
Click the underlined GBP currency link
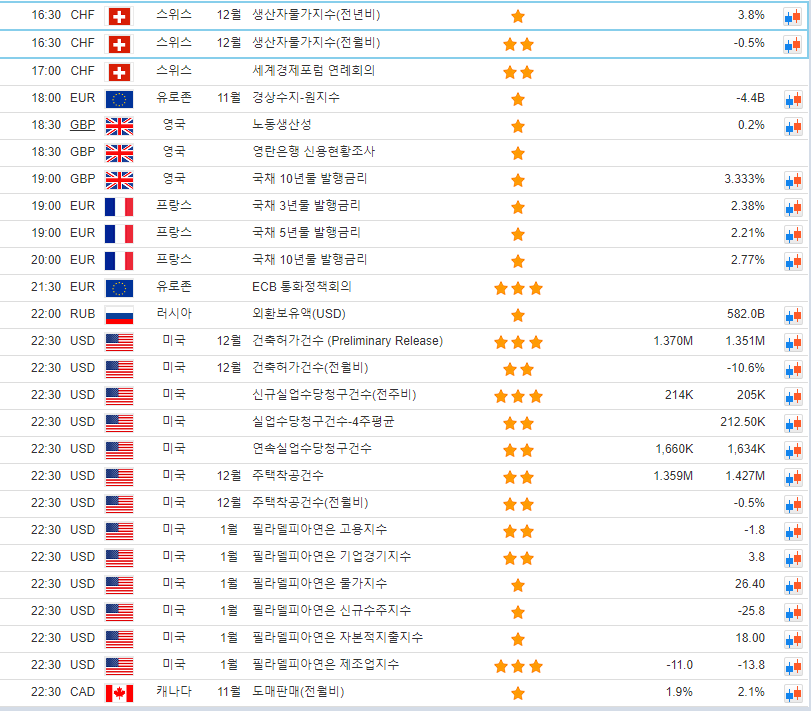[x=82, y=125]
